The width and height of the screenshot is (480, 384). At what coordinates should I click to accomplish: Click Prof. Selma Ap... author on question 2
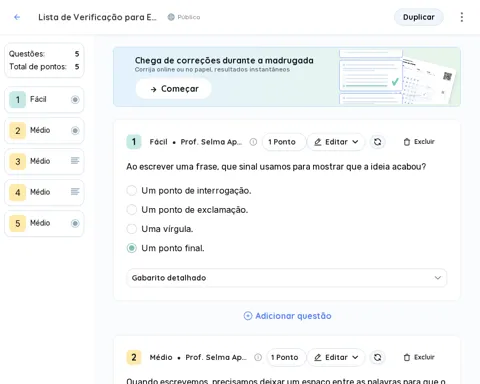pyautogui.click(x=216, y=357)
